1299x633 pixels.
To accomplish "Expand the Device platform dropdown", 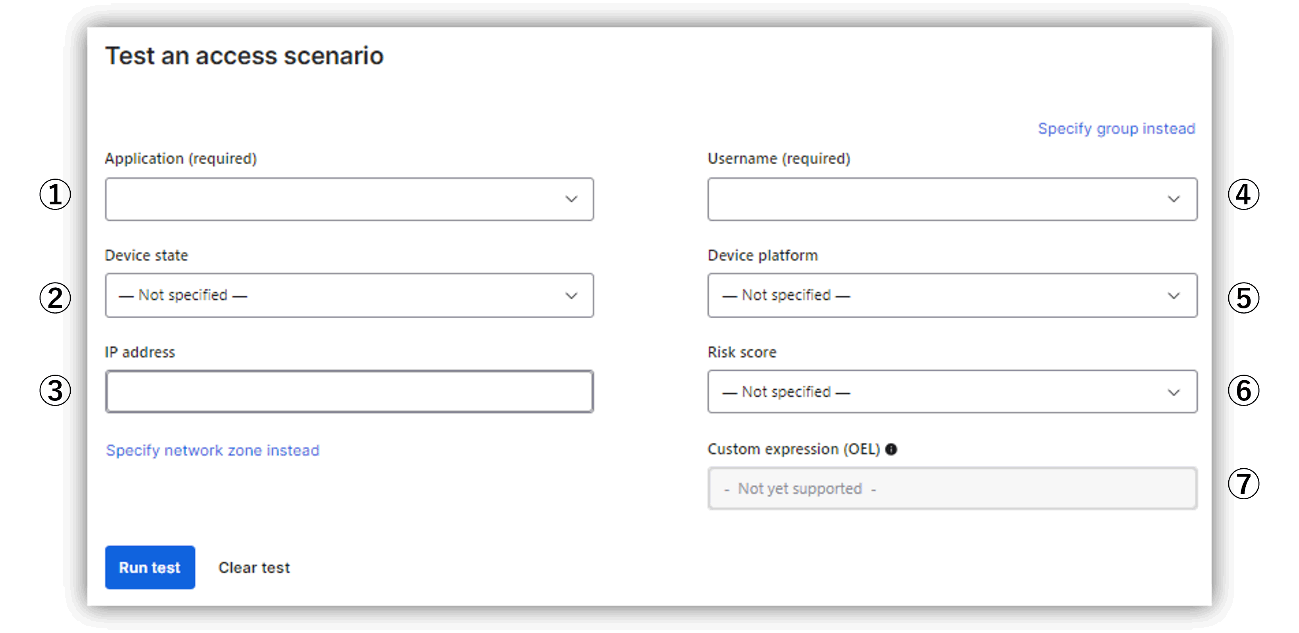I will point(951,296).
